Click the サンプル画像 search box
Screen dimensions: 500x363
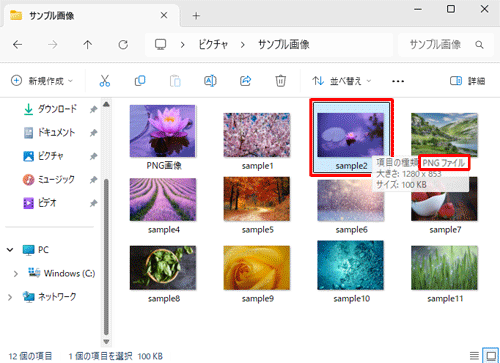[446, 44]
